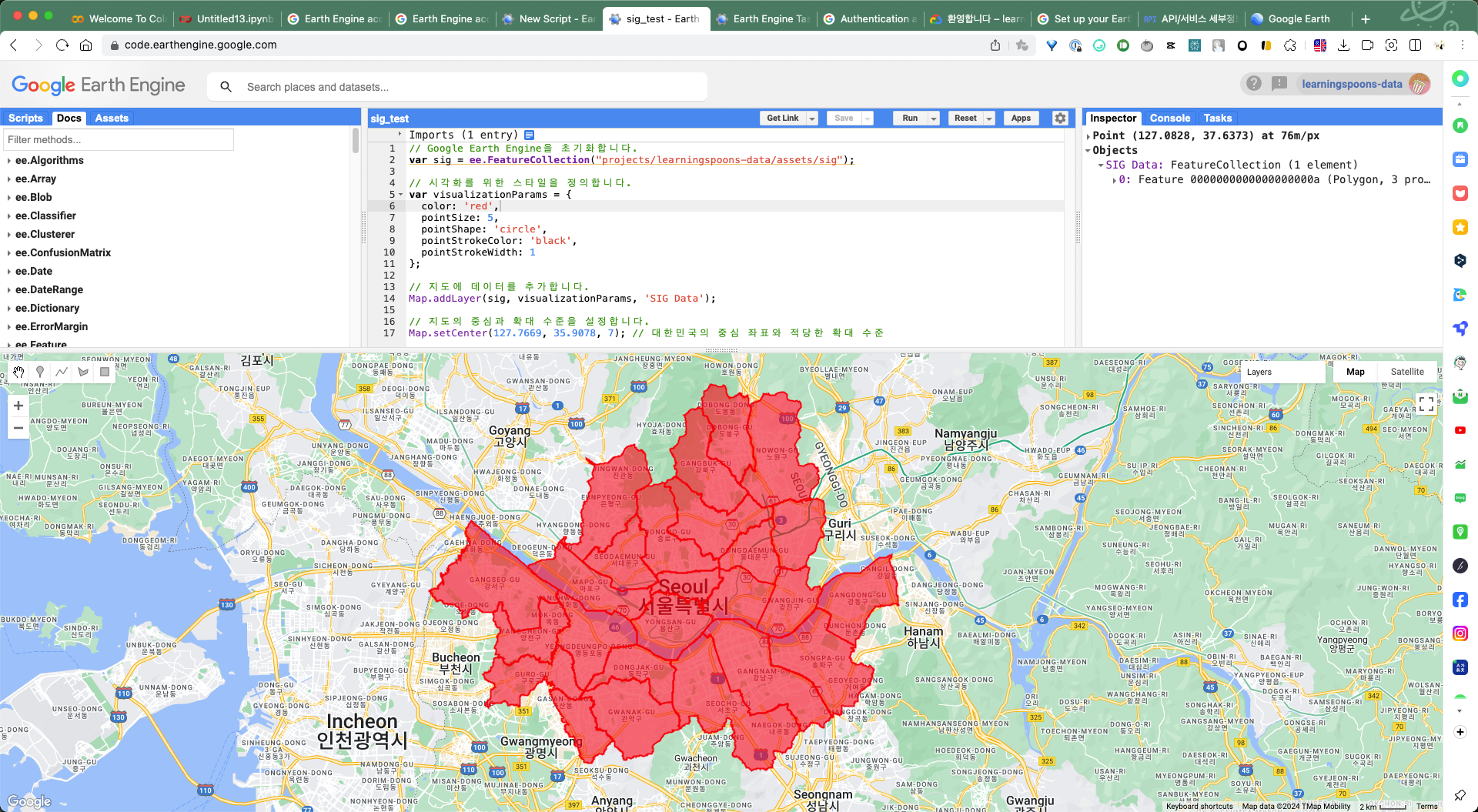Open the Get Link dropdown arrow
The height and width of the screenshot is (812, 1478).
pyautogui.click(x=812, y=119)
